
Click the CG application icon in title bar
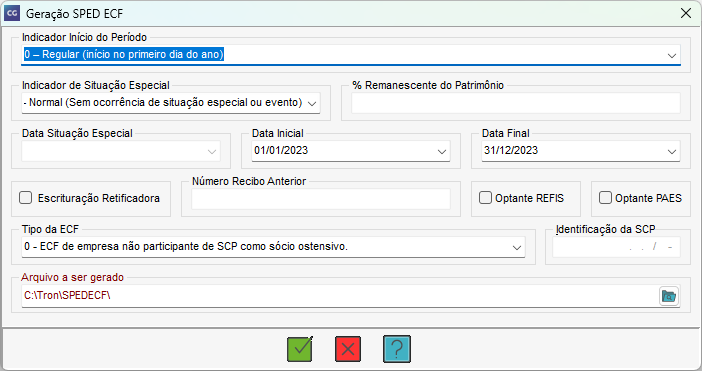coord(12,13)
